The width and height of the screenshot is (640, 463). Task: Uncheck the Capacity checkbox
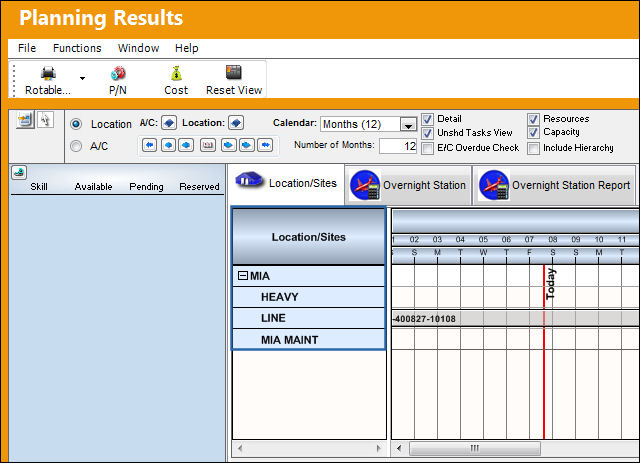(533, 133)
